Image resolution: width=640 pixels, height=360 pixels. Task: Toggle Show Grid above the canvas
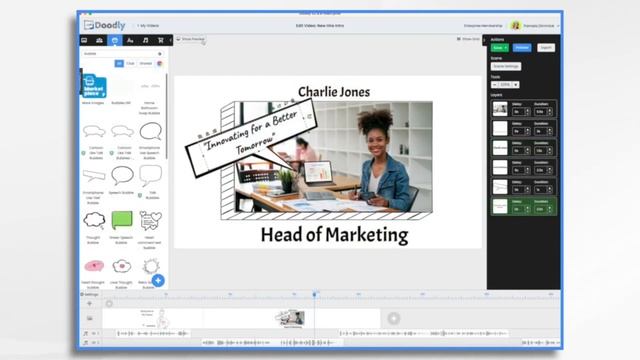click(468, 39)
